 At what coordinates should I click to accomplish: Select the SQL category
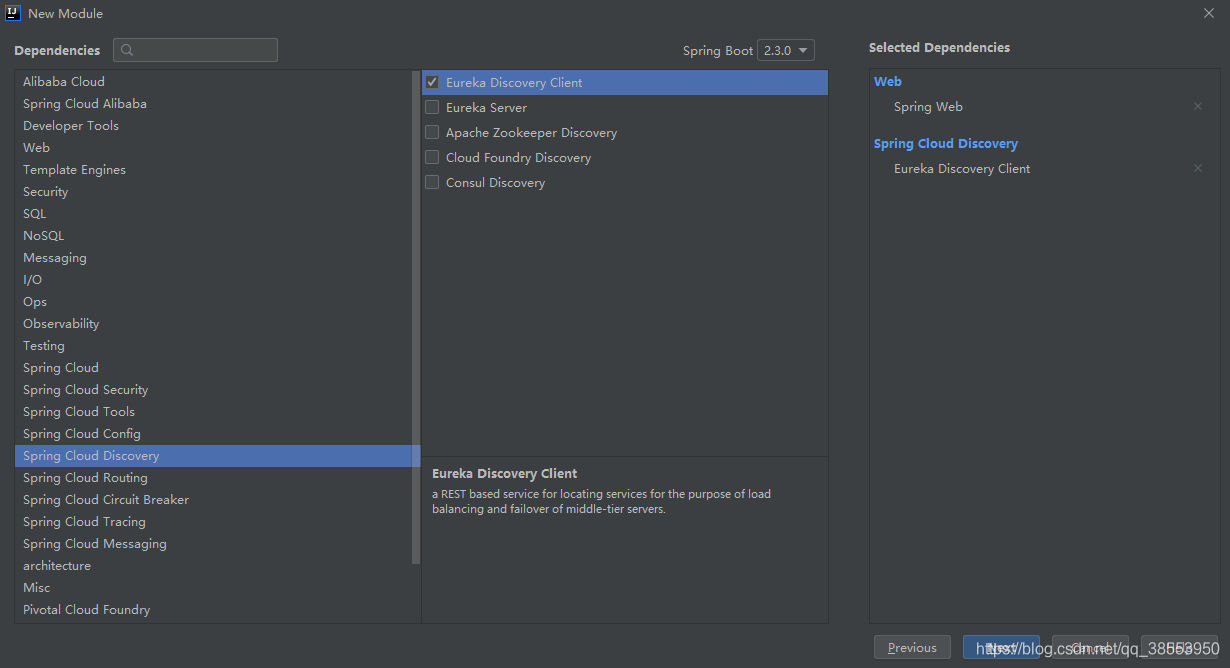214,214
